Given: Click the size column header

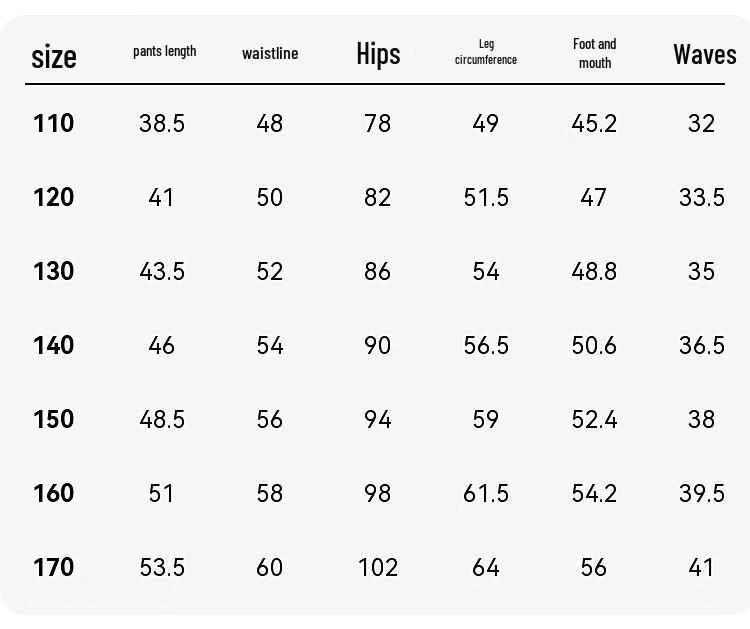Looking at the screenshot, I should click(x=54, y=57).
